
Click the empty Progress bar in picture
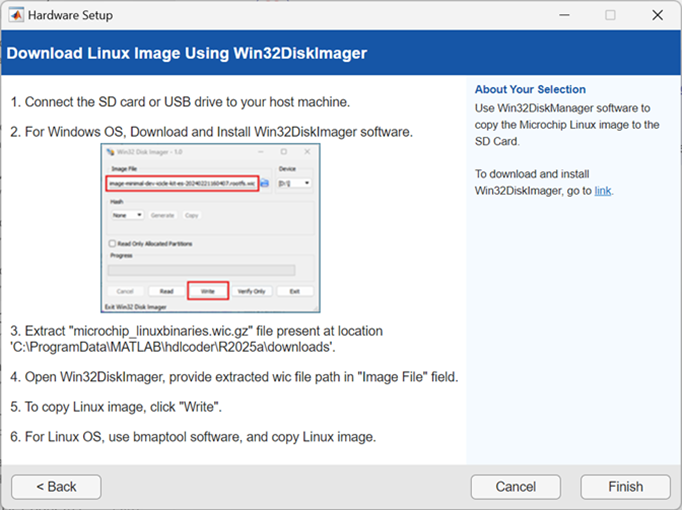pyautogui.click(x=201, y=269)
